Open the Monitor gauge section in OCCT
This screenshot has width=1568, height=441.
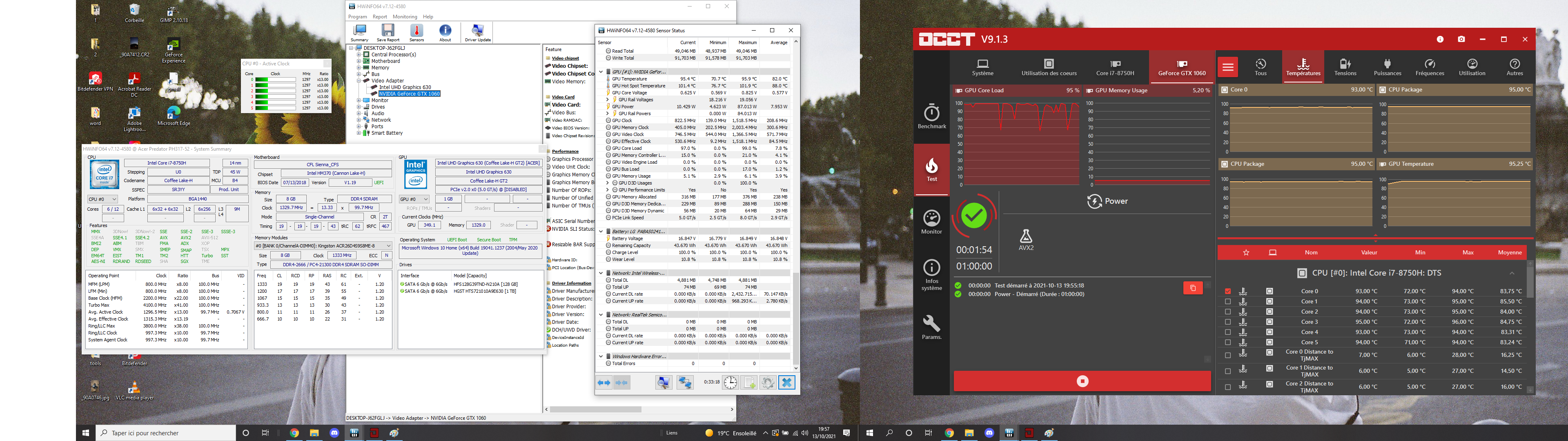tap(932, 222)
